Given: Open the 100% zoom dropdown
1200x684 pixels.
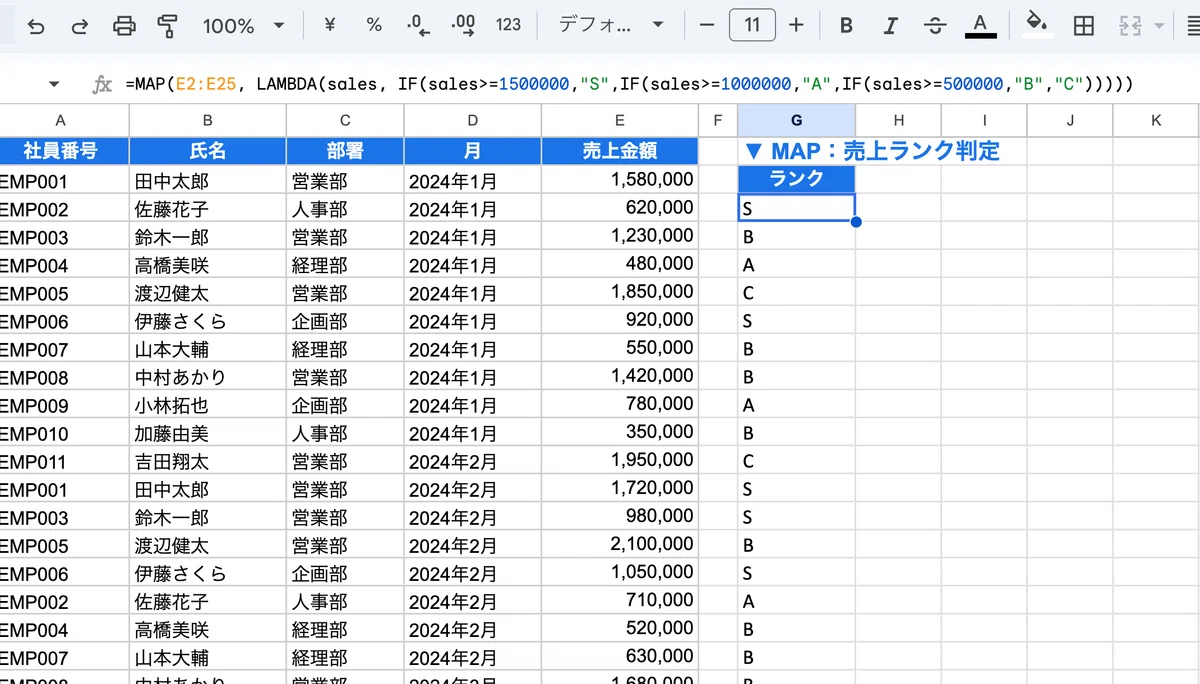Looking at the screenshot, I should tap(243, 26).
